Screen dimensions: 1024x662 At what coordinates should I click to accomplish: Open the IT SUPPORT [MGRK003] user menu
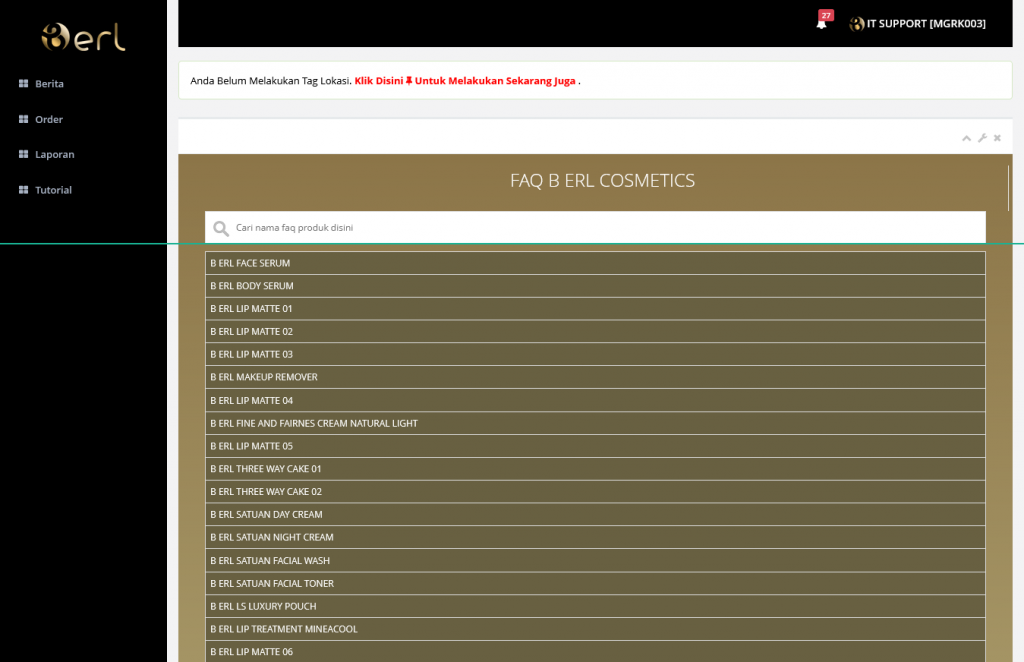925,24
